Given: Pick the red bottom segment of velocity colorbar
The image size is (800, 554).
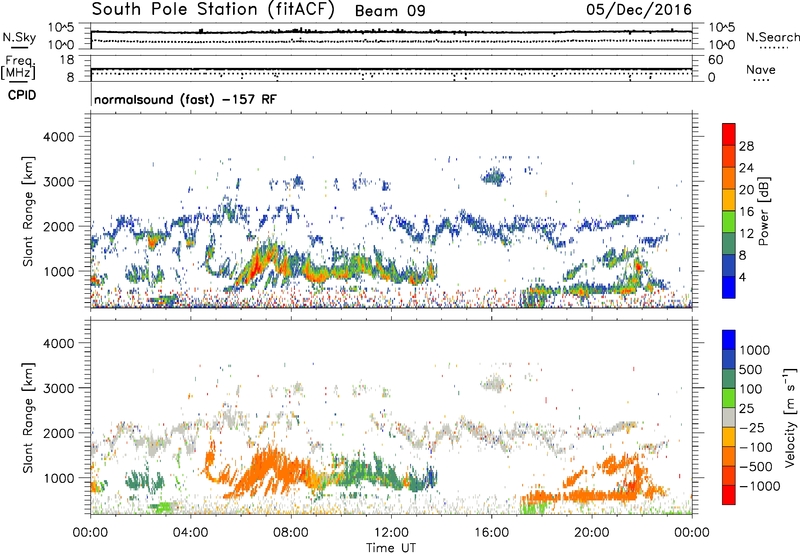Looking at the screenshot, I should tap(729, 495).
